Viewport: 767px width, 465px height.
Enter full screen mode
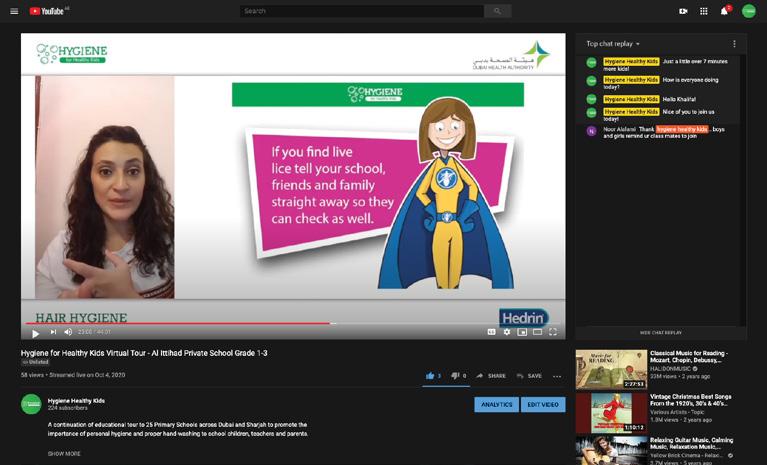553,332
